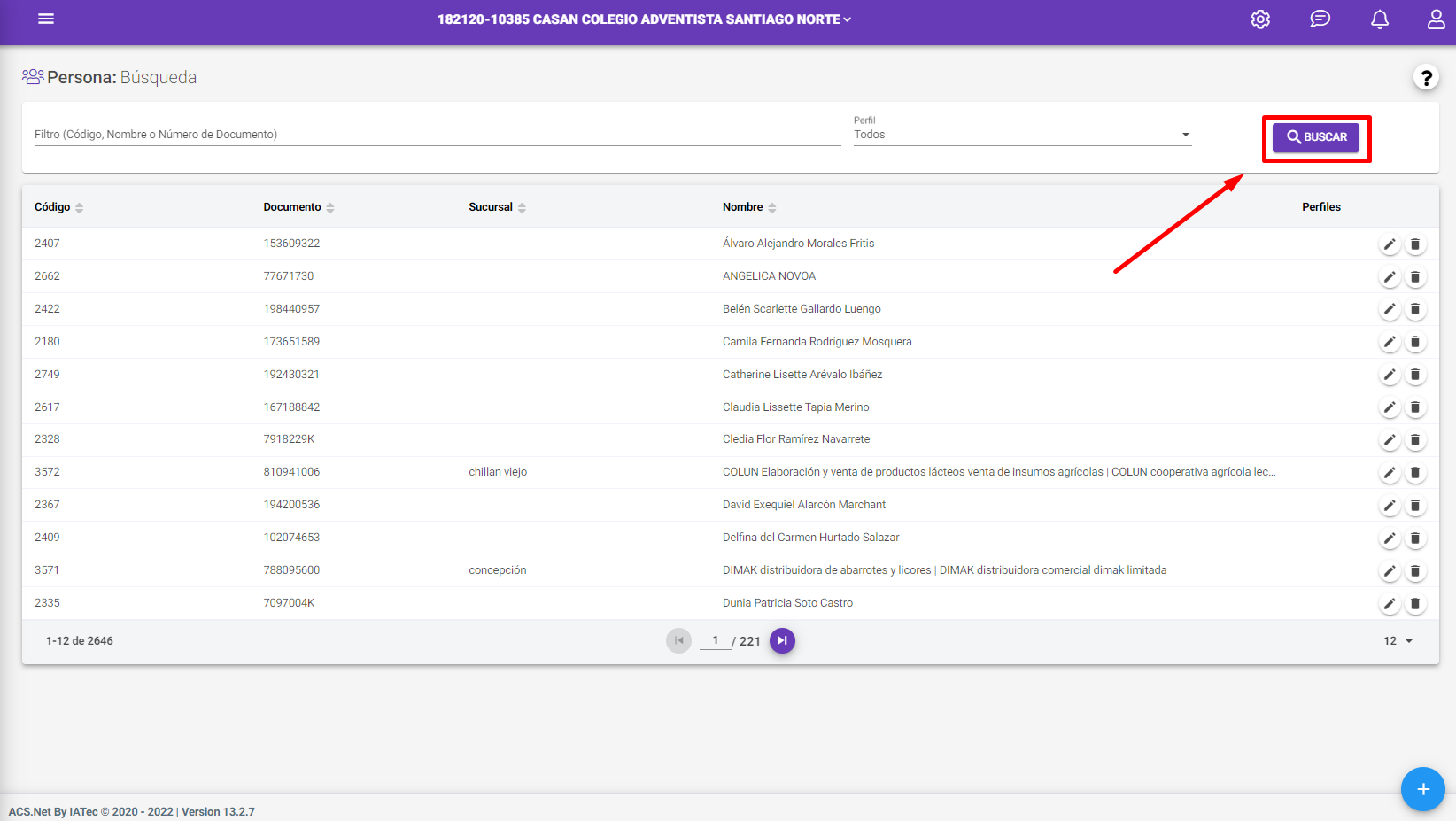Image resolution: width=1456 pixels, height=821 pixels.
Task: Sort table by Documento column
Action: [298, 207]
